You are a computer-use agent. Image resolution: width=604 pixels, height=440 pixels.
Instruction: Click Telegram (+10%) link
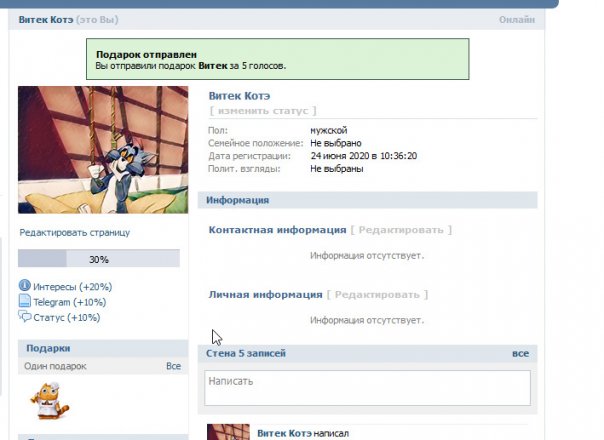69,302
